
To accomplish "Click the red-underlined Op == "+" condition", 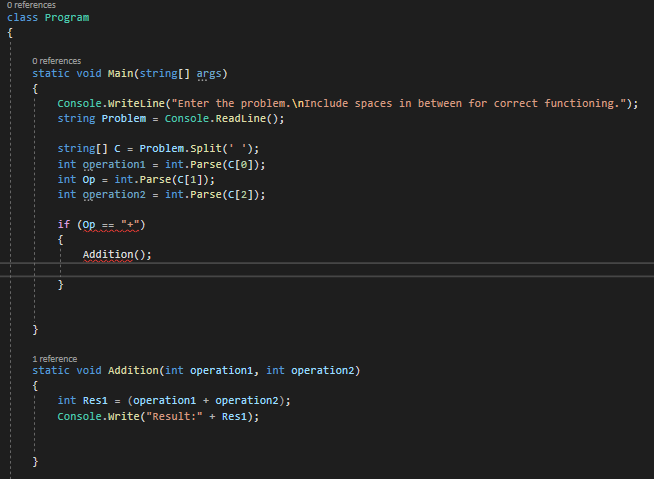I will coord(111,225).
